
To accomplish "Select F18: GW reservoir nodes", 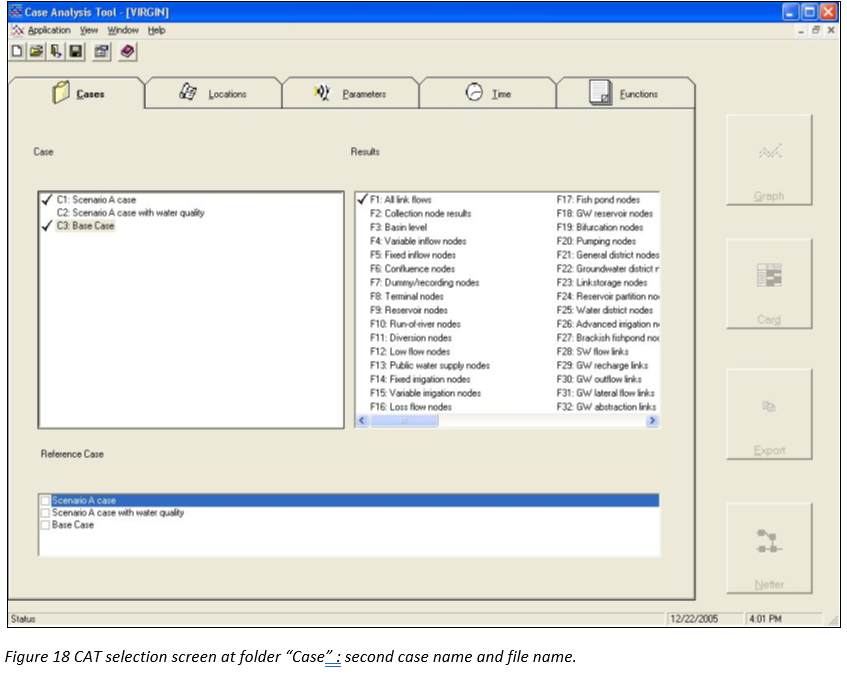I will [604, 213].
